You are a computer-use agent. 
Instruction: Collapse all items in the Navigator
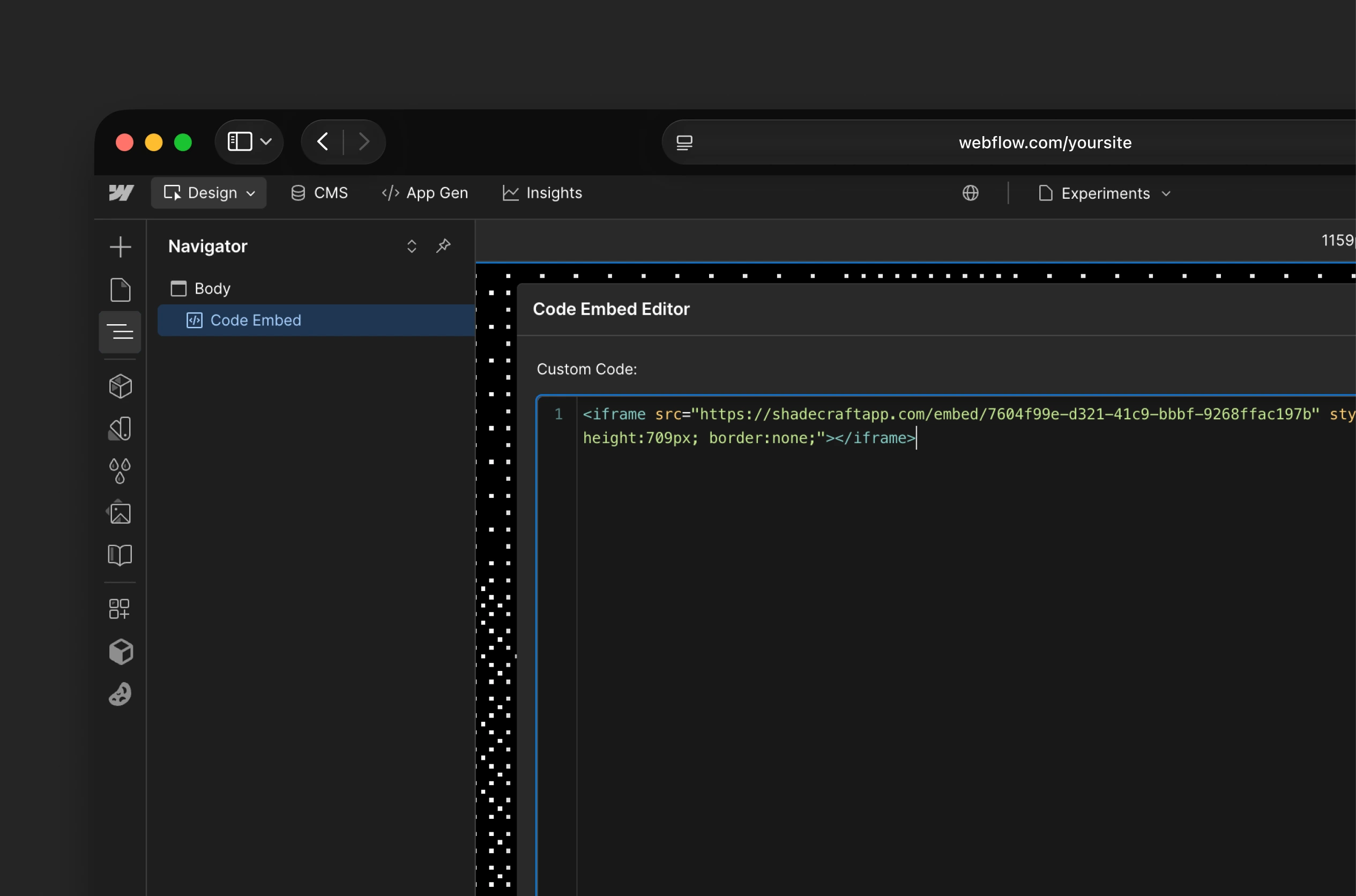click(x=412, y=246)
